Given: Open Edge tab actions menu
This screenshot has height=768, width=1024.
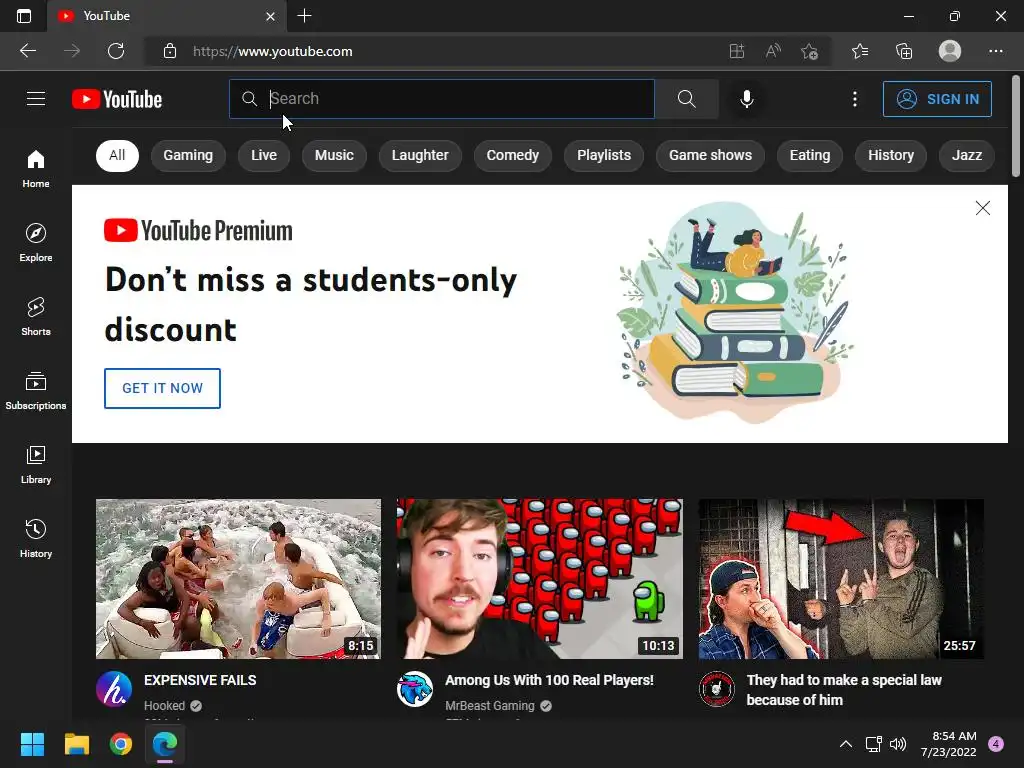Looking at the screenshot, I should point(24,16).
